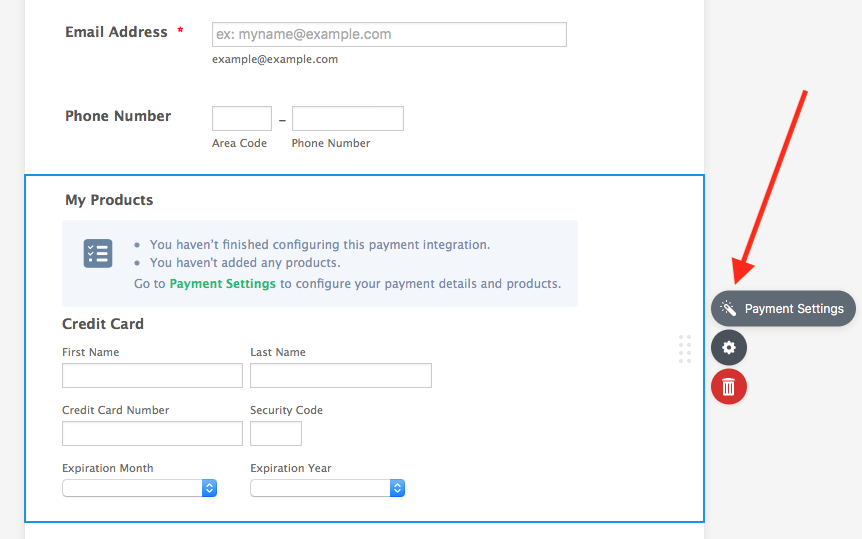Select the My Products heading

[x=109, y=200]
